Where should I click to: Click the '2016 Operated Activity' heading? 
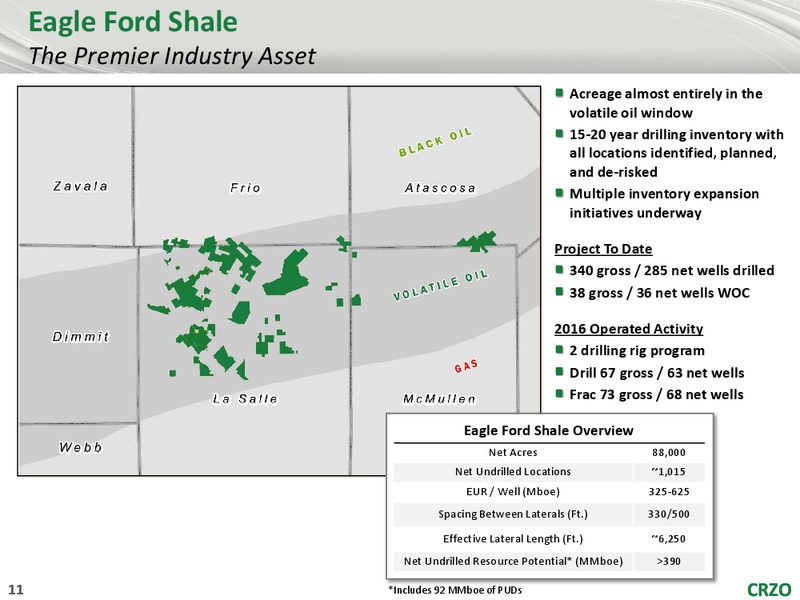click(629, 329)
